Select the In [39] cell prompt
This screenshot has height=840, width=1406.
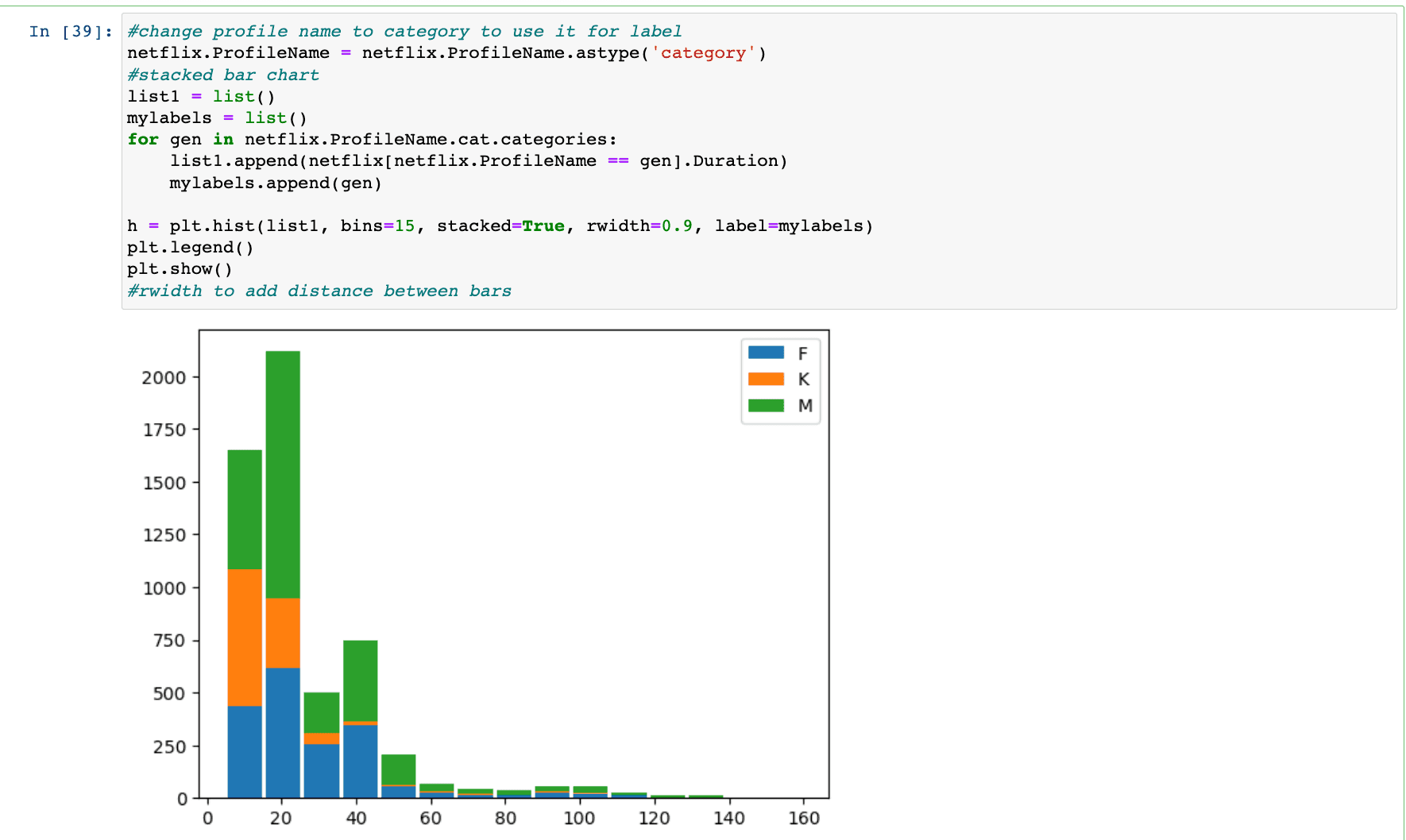click(x=71, y=32)
